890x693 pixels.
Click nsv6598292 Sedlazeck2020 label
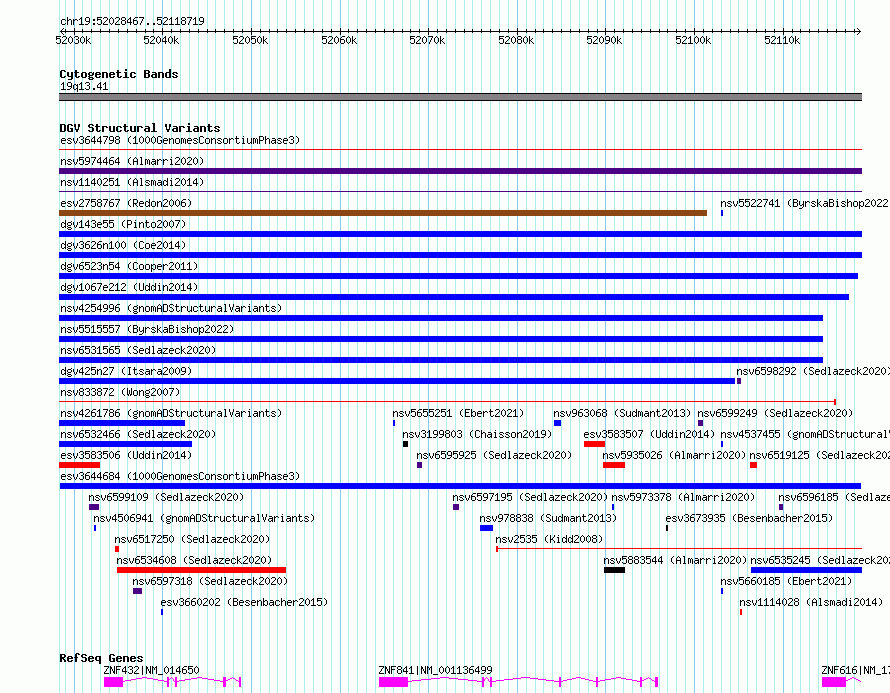click(813, 371)
